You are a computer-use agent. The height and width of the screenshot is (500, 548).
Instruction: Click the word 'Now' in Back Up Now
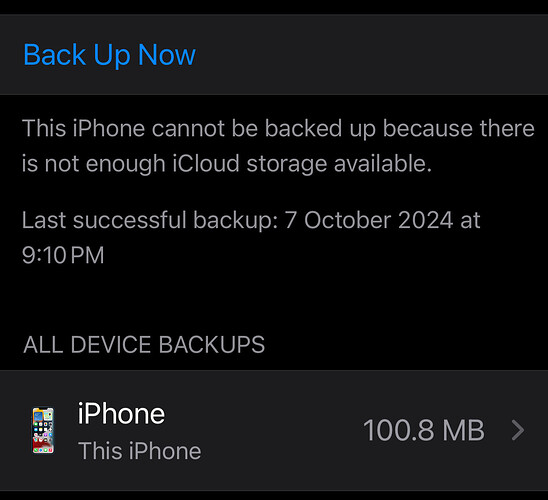click(167, 55)
